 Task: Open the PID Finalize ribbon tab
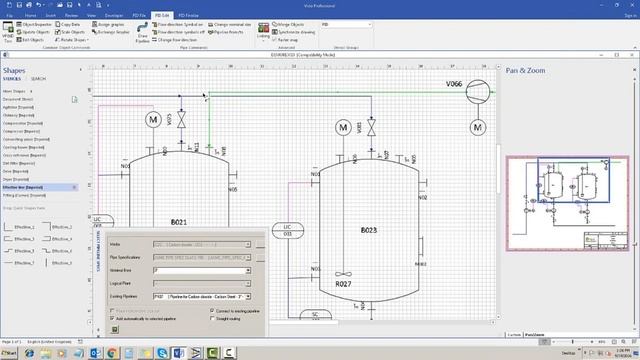pyautogui.click(x=188, y=16)
